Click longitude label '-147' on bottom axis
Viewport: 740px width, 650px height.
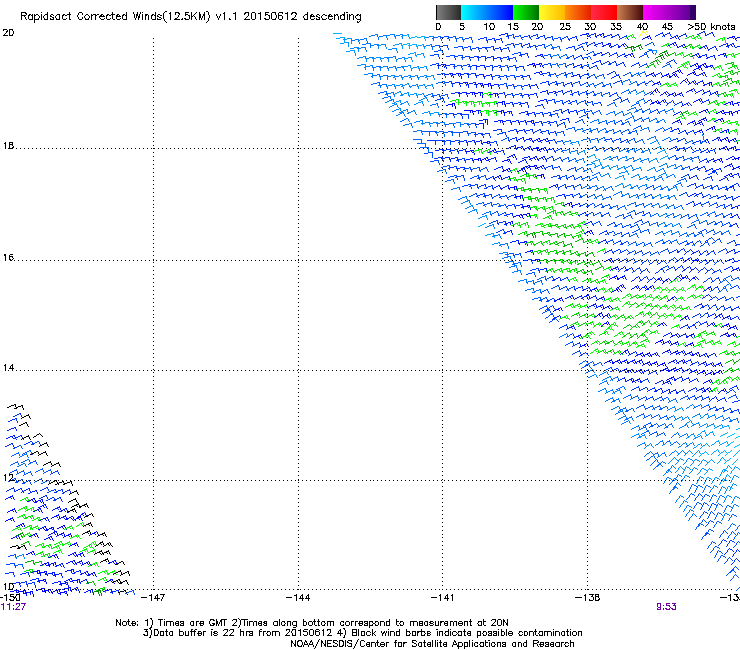[153, 598]
